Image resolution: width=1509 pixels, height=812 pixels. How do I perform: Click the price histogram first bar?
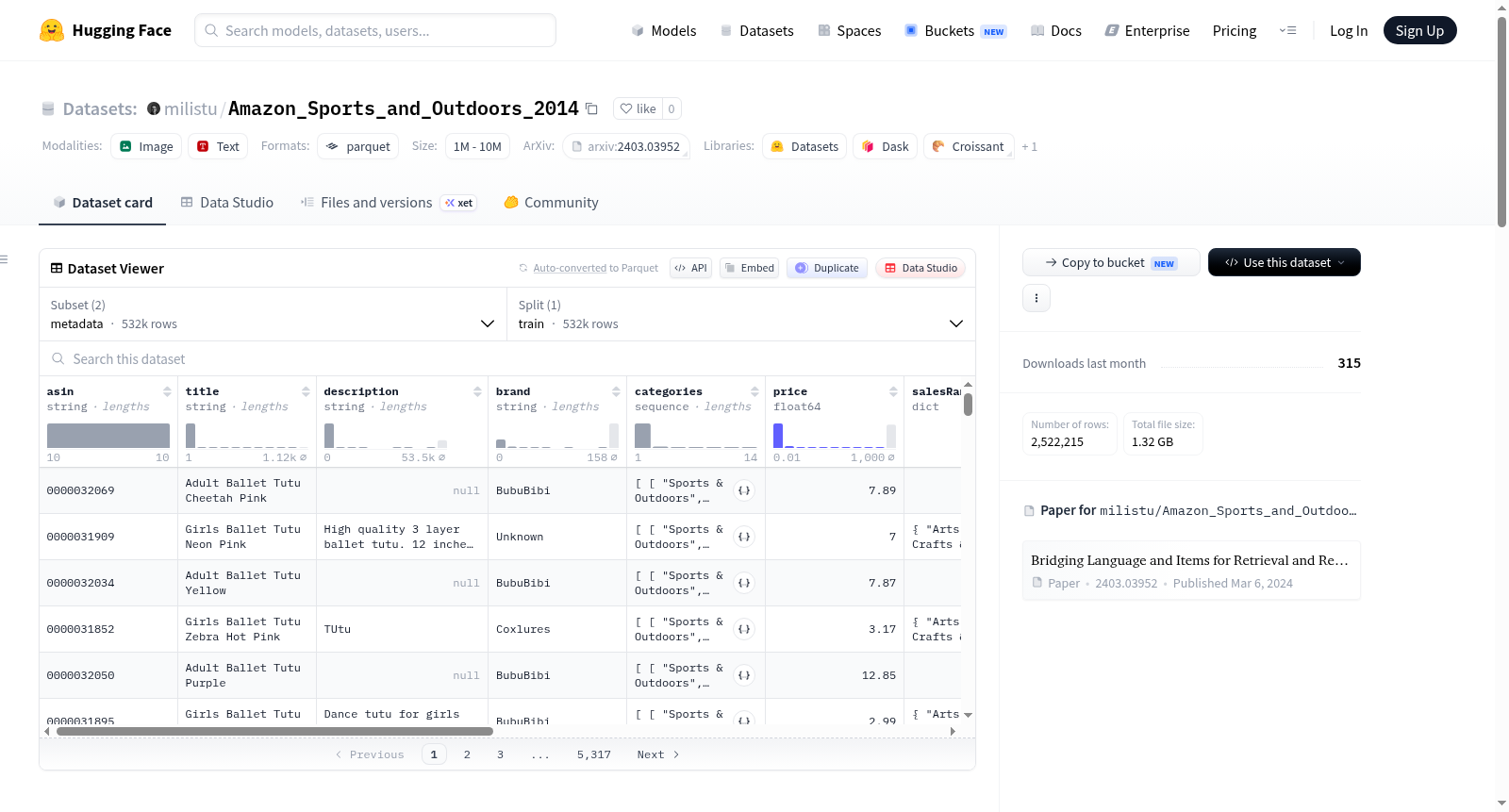click(778, 435)
